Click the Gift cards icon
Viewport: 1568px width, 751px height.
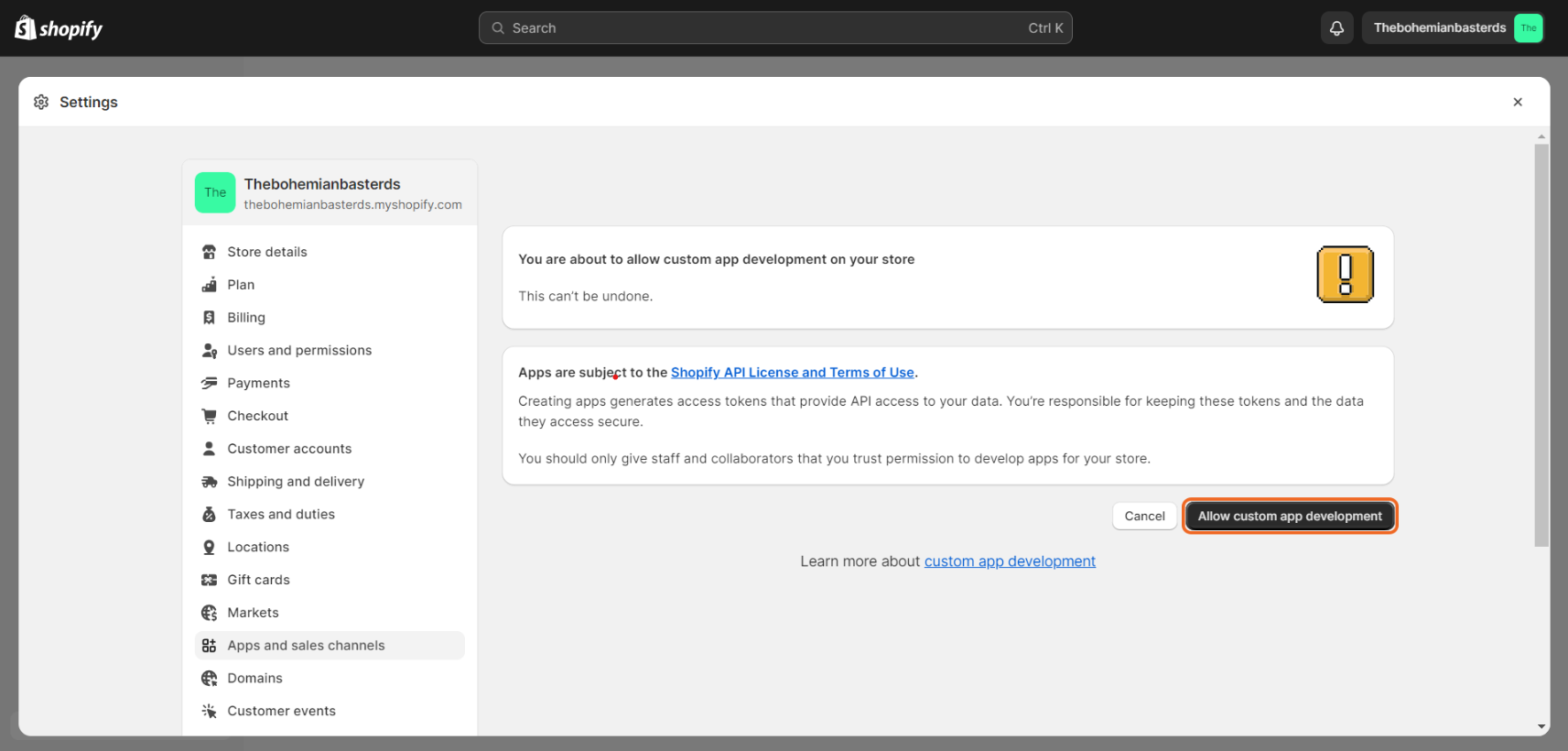pyautogui.click(x=209, y=580)
